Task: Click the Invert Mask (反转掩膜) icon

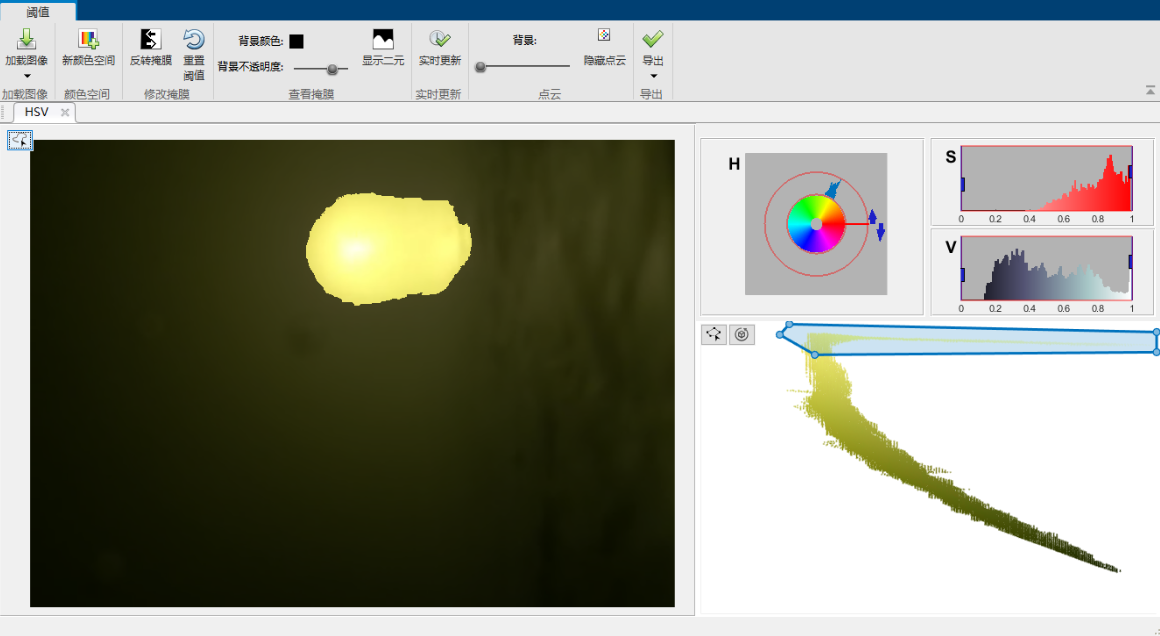Action: [x=150, y=40]
